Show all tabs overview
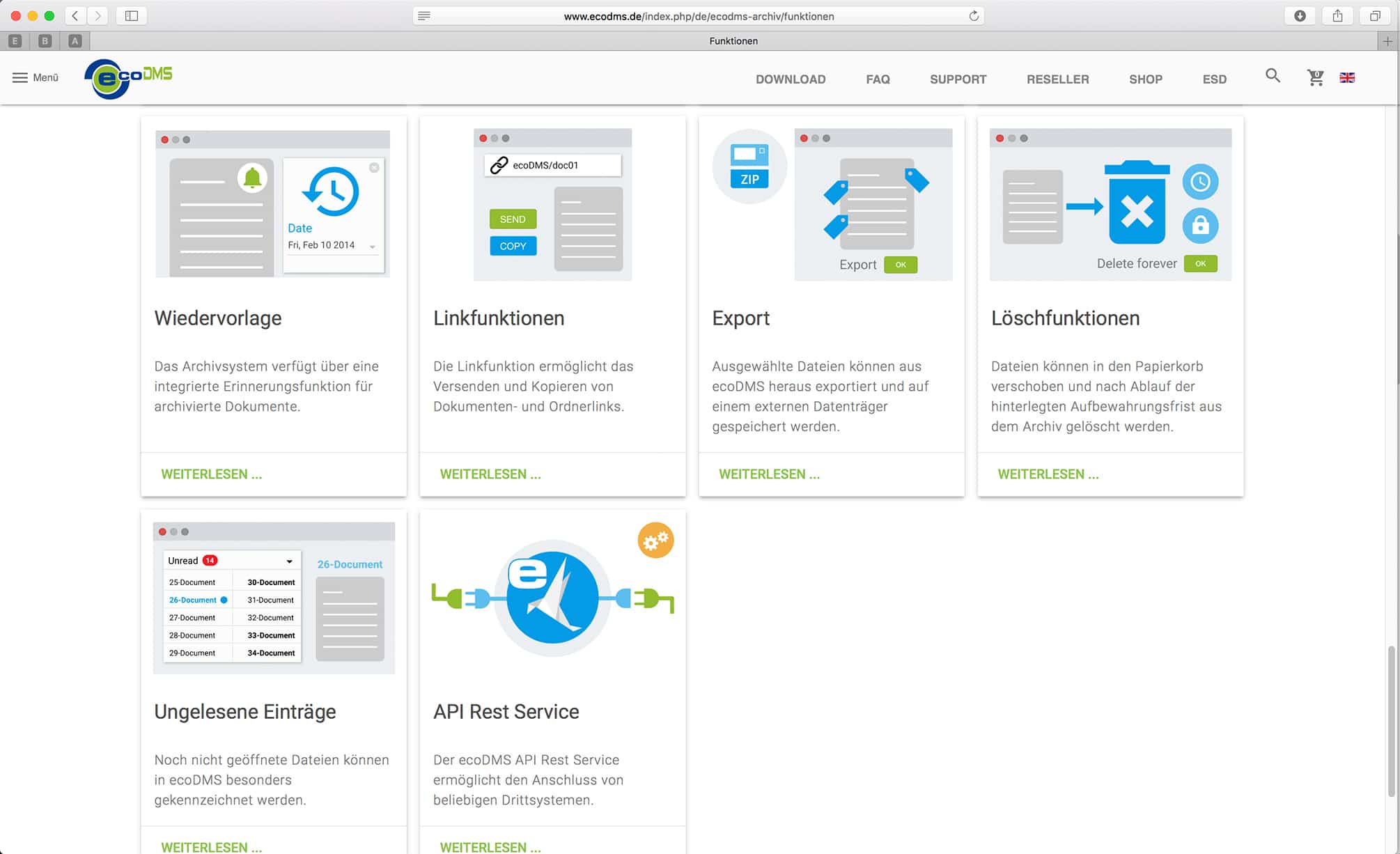The height and width of the screenshot is (854, 1400). [x=1375, y=15]
